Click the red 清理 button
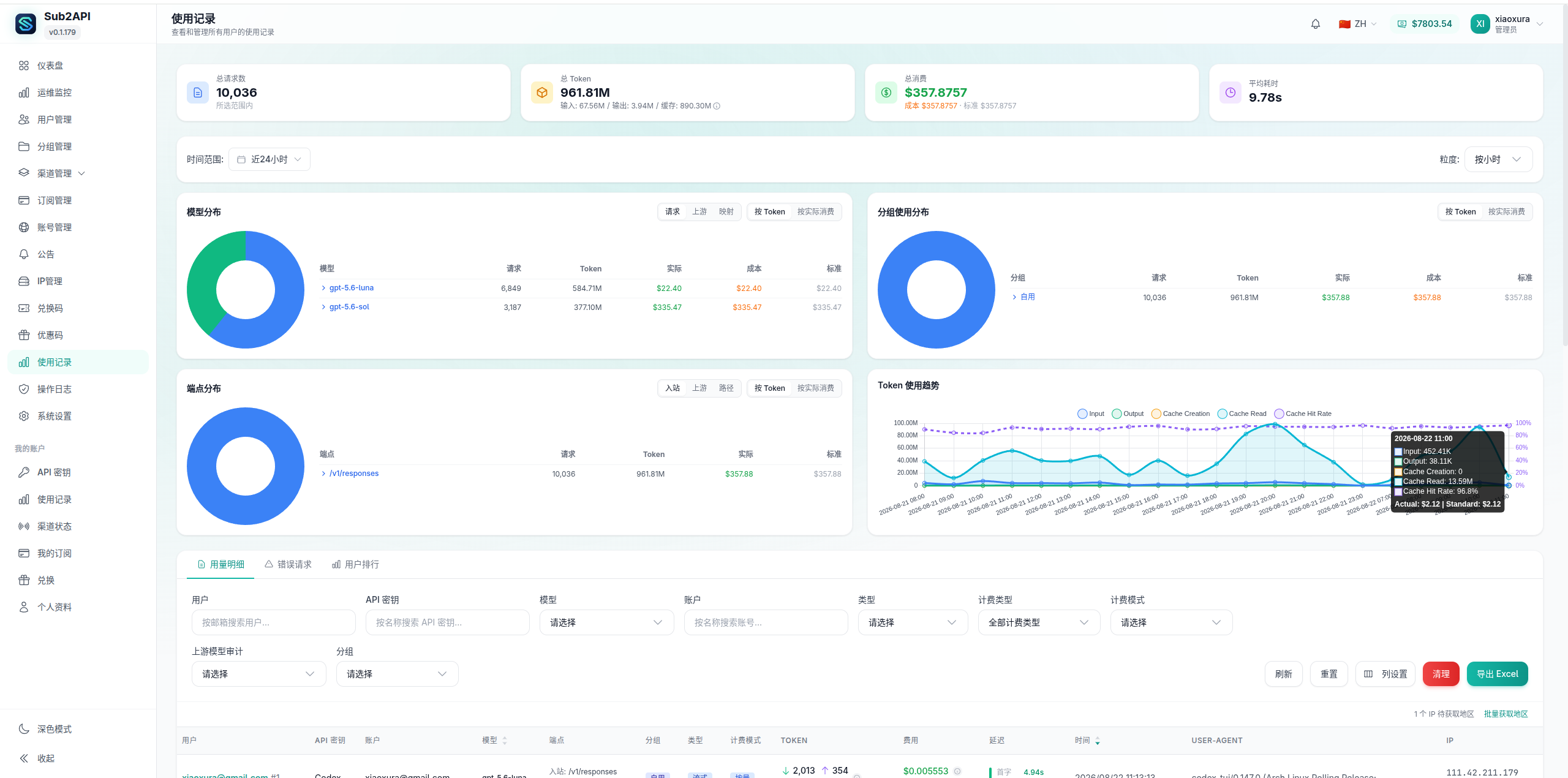1568x778 pixels. 1441,674
